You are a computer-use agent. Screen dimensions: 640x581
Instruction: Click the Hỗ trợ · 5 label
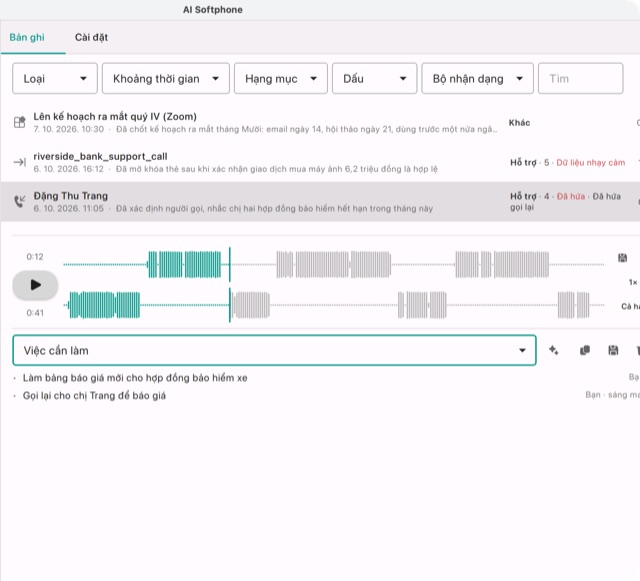(529, 163)
